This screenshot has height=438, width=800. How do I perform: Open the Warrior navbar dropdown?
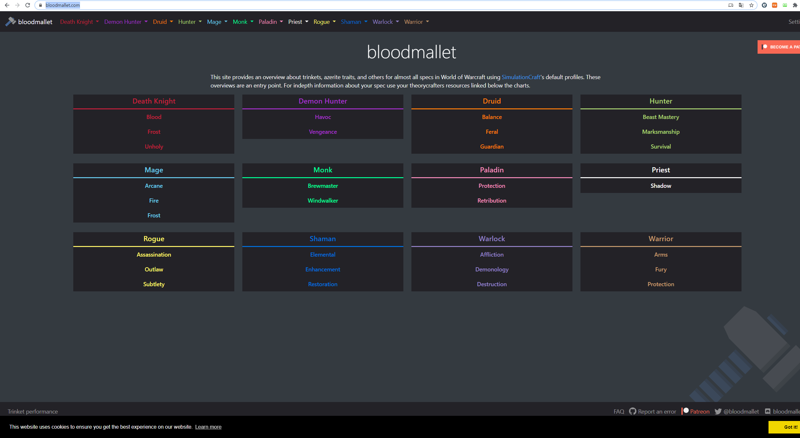(x=416, y=22)
